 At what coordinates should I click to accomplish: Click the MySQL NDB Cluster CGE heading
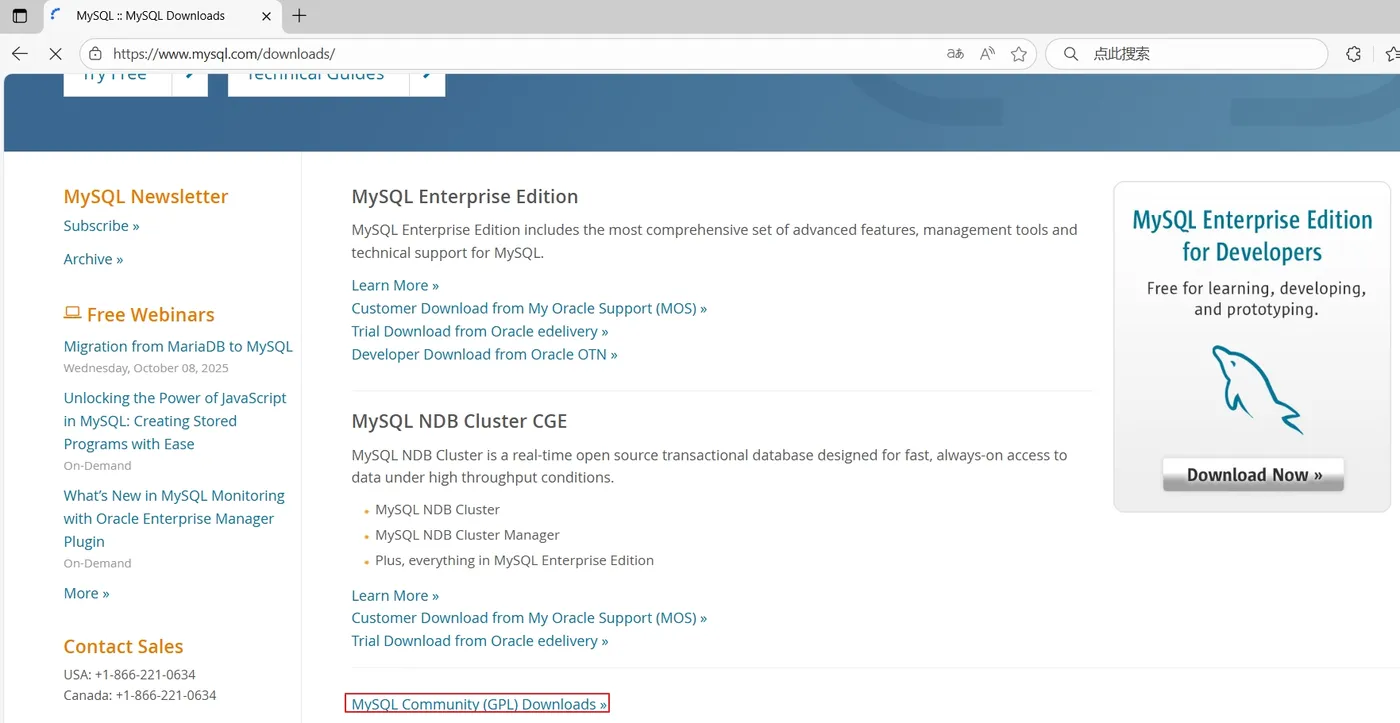pos(460,420)
